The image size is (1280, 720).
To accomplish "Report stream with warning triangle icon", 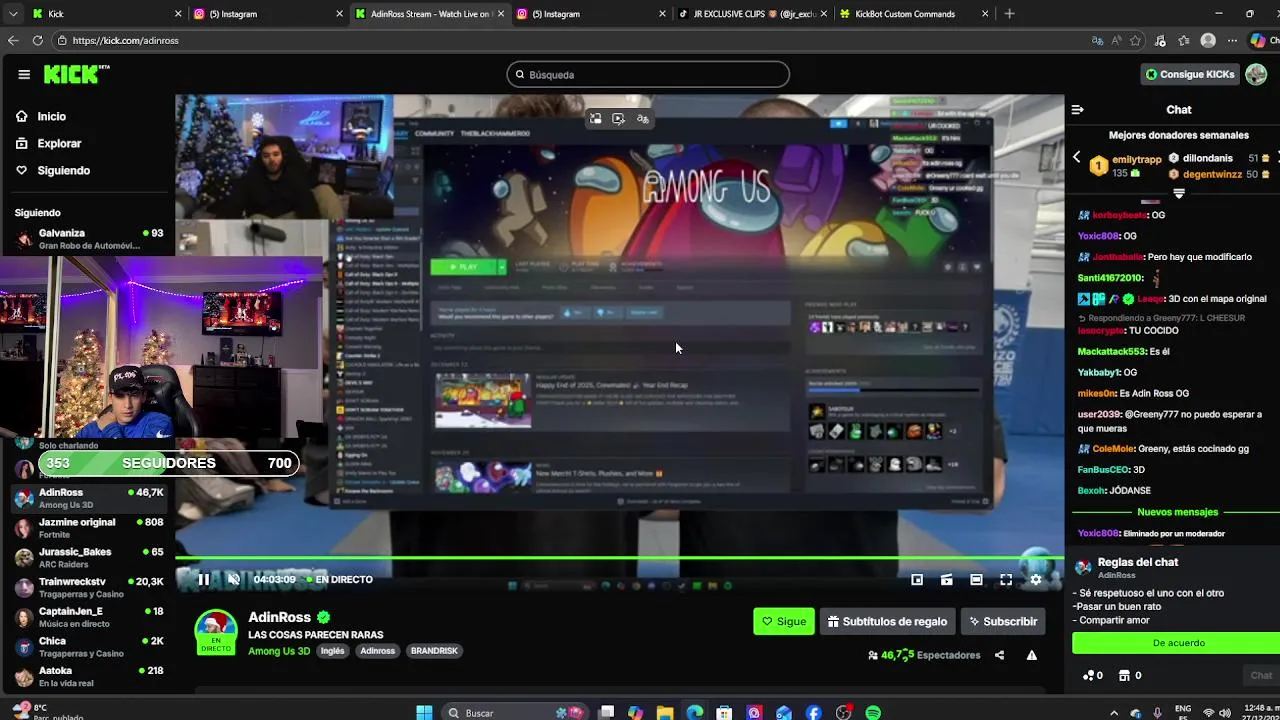I will (x=1031, y=655).
